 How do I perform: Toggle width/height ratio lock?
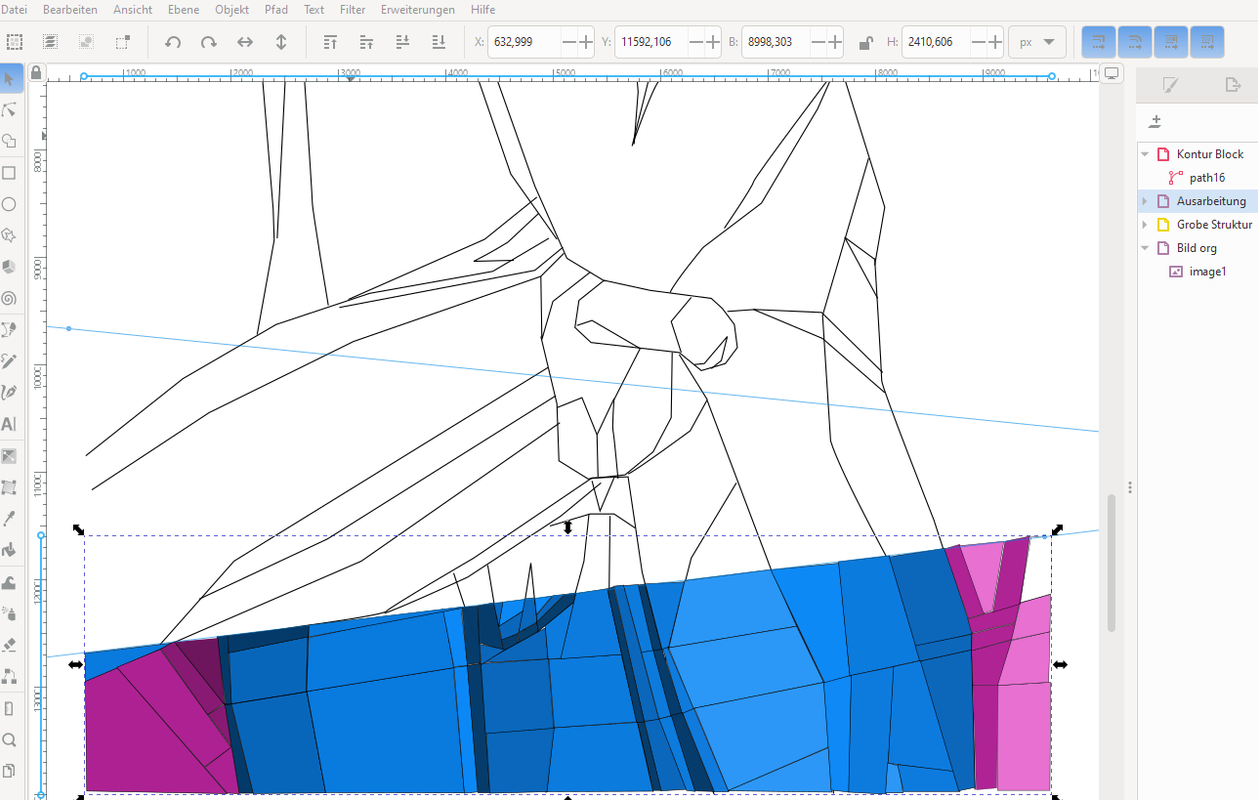click(866, 42)
